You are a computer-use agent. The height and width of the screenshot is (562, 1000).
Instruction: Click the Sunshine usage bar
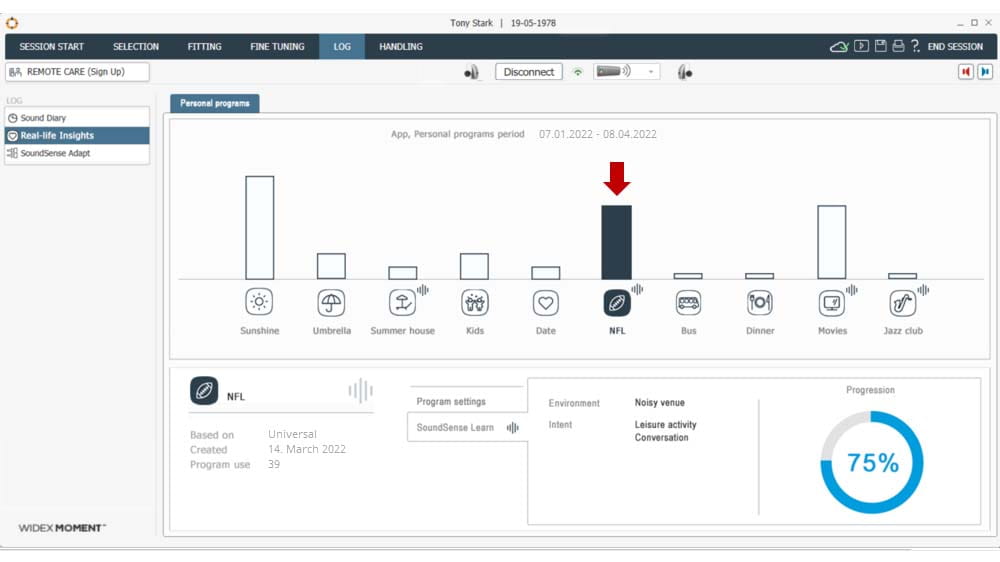260,228
